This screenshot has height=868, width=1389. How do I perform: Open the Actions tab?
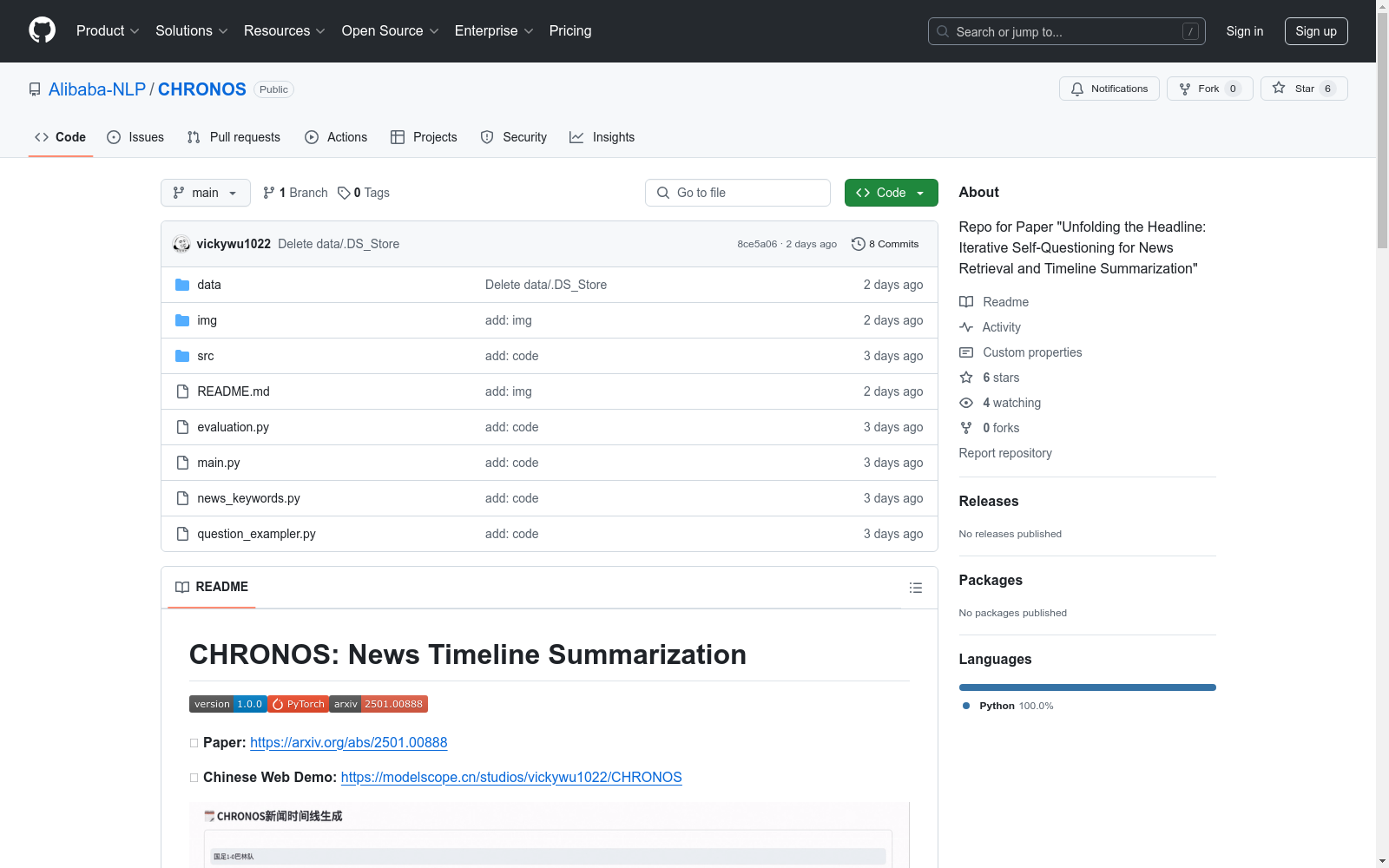(336, 137)
